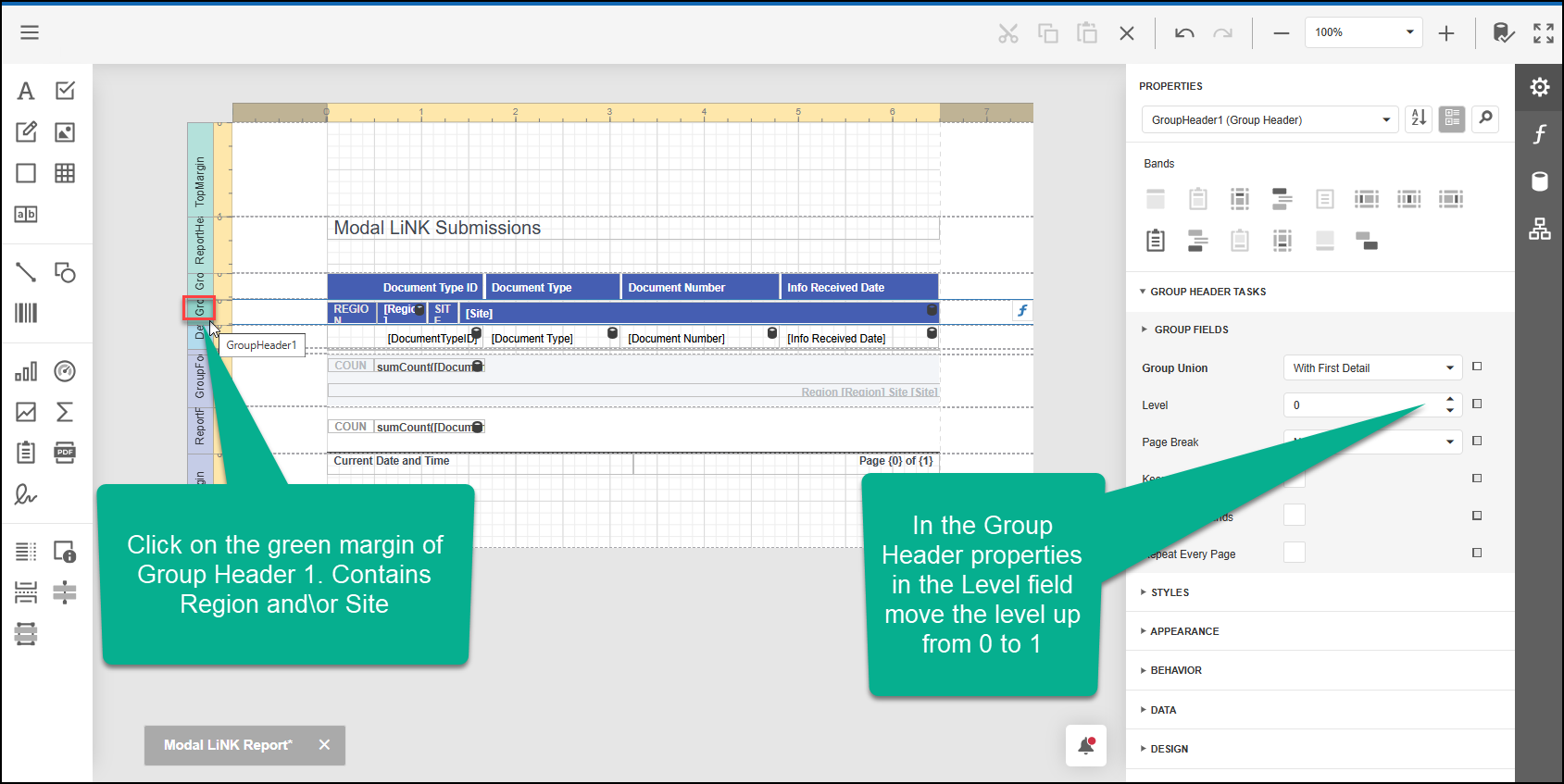
Task: Open the hamburger menu
Action: click(30, 32)
